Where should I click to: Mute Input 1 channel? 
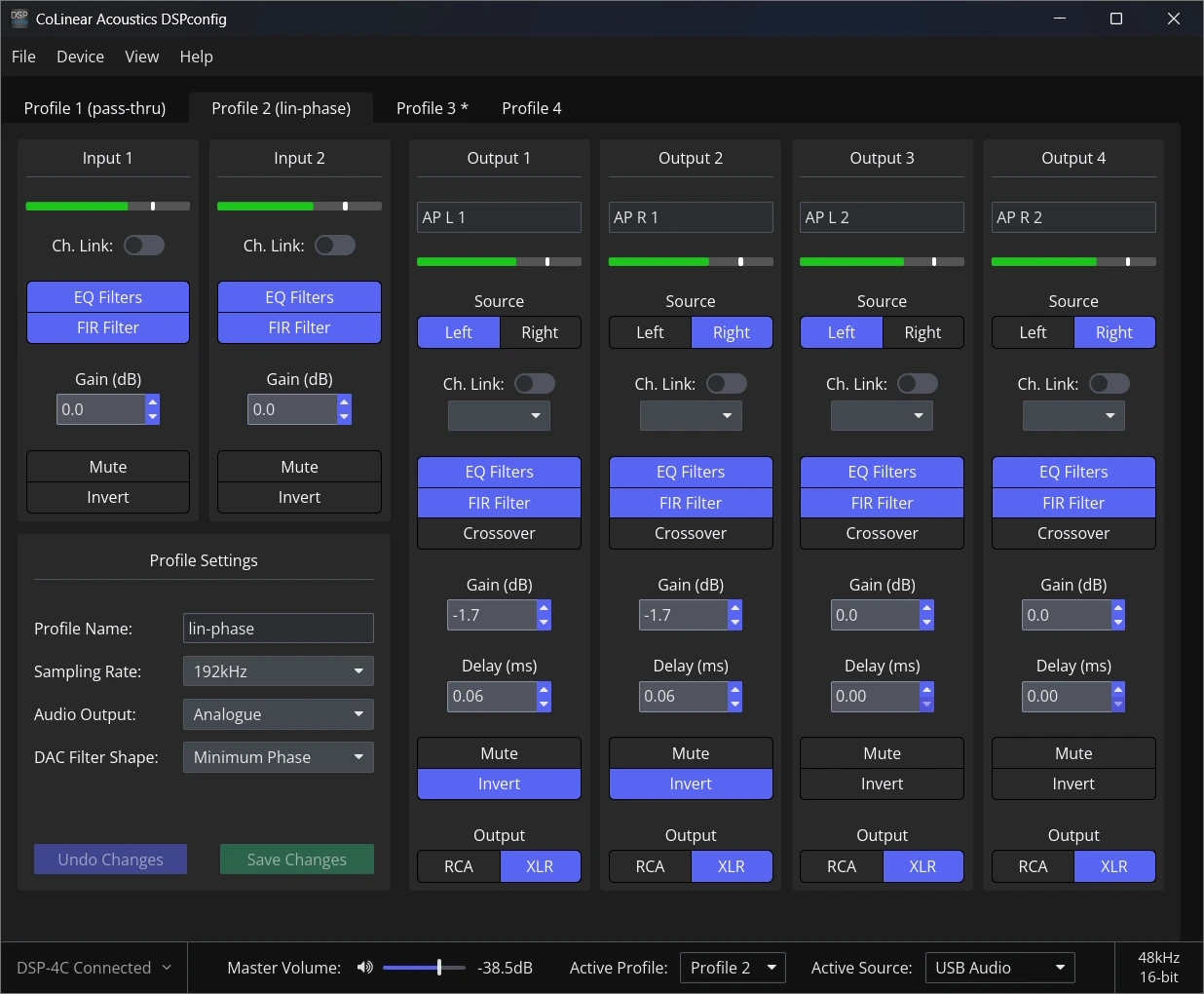108,467
